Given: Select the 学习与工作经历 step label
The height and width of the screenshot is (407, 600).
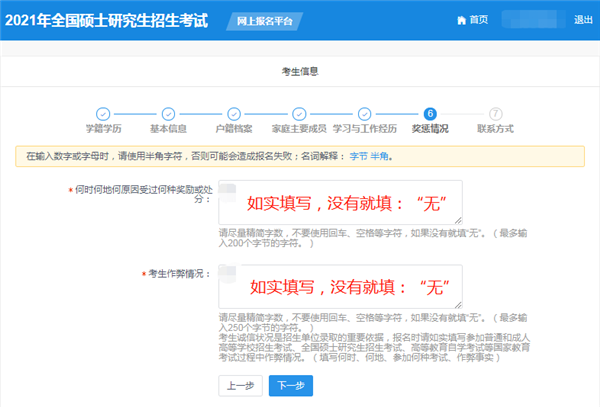Looking at the screenshot, I should [x=365, y=129].
